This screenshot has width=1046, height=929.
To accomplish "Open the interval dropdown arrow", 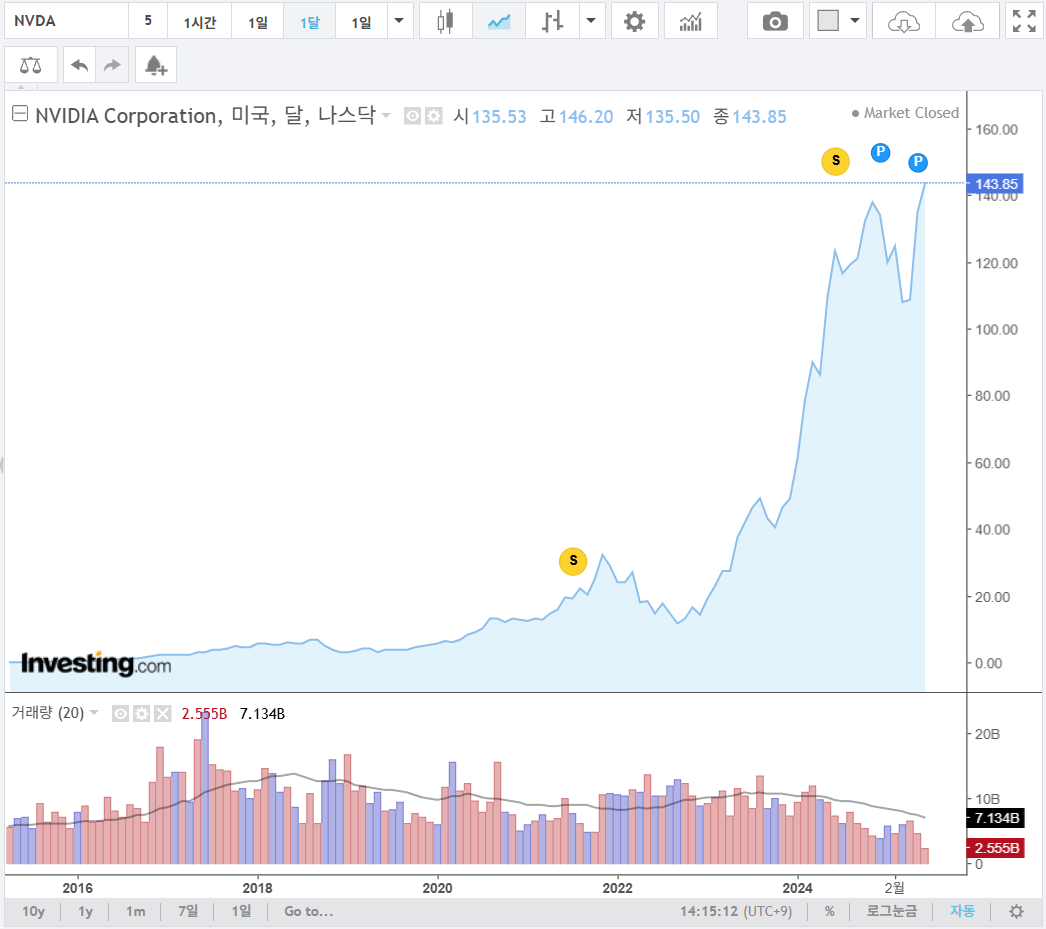I will (x=400, y=21).
